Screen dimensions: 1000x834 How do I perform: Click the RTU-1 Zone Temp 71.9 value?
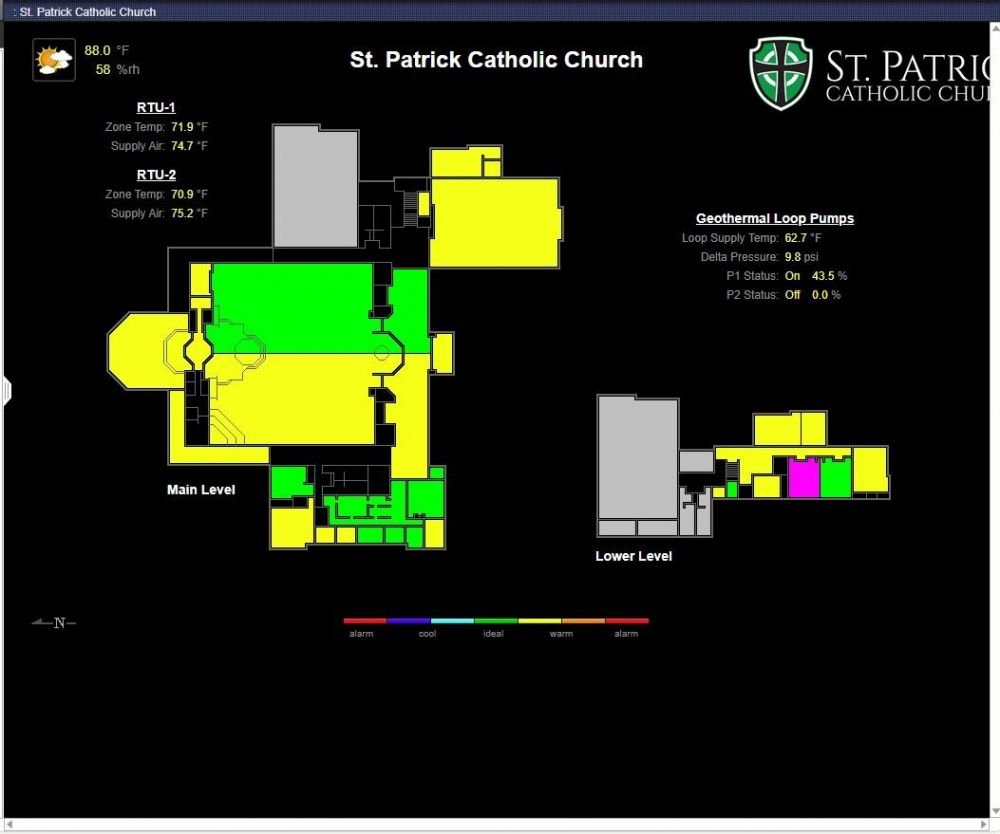182,128
